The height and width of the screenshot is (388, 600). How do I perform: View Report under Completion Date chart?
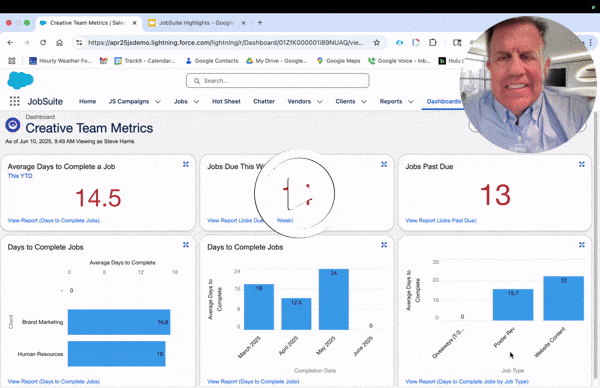253,381
